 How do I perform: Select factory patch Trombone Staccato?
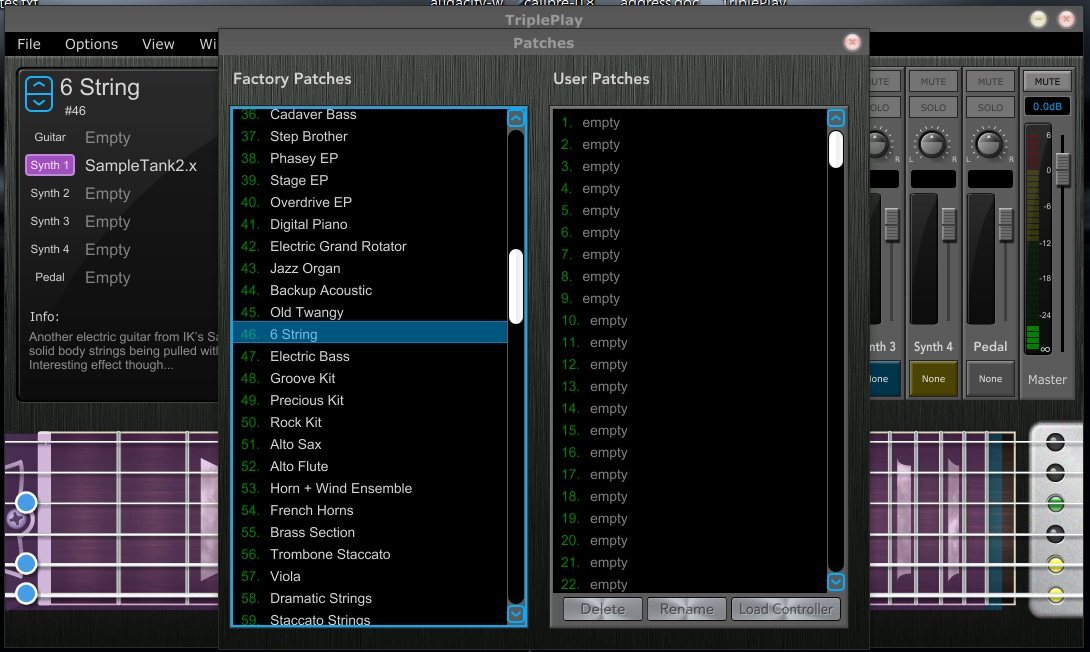(370, 555)
